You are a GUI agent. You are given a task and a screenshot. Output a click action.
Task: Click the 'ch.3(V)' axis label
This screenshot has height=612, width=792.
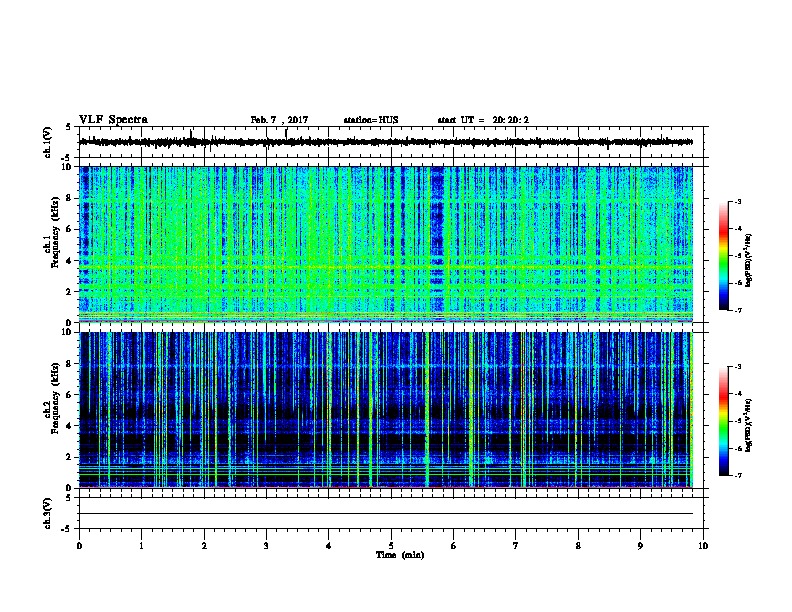tap(48, 513)
